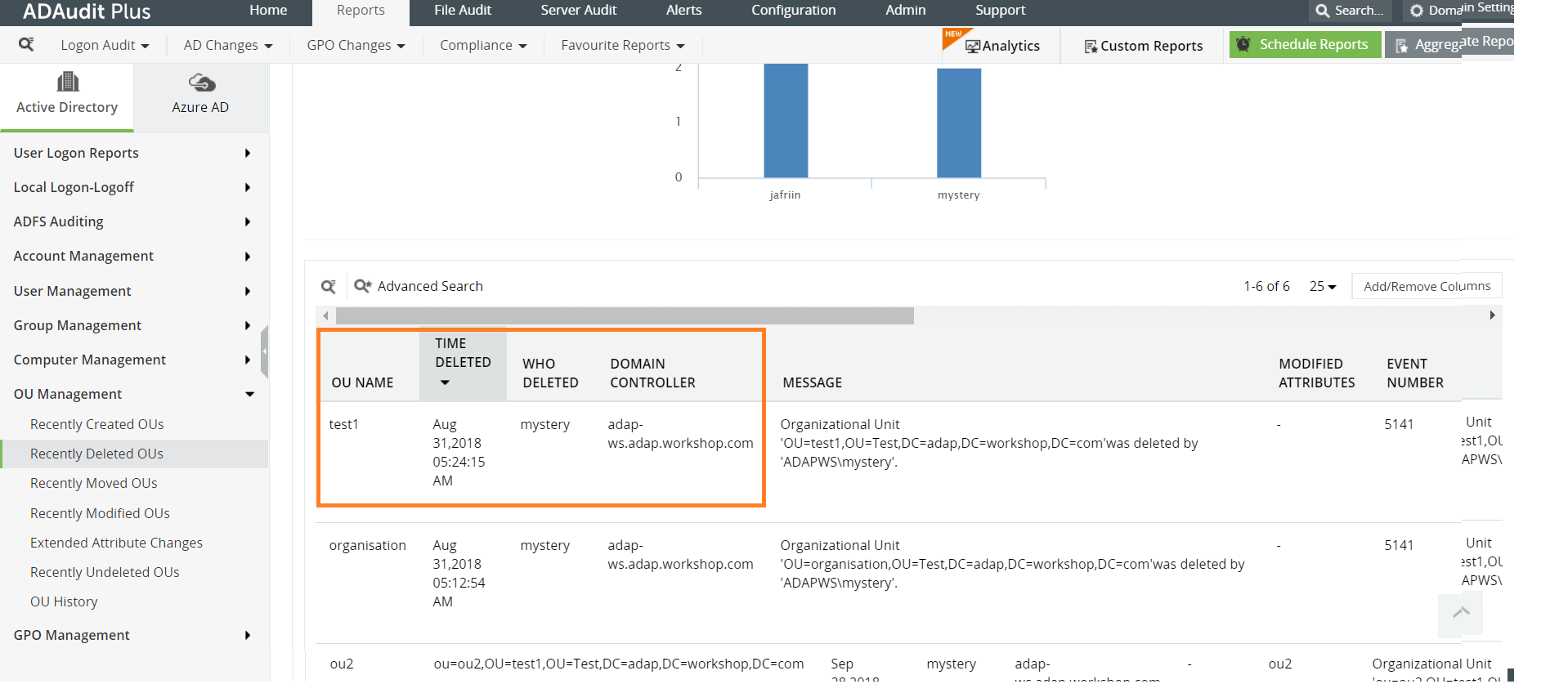Change rows per page from 25
Viewport: 1568px width, 693px height.
1323,286
